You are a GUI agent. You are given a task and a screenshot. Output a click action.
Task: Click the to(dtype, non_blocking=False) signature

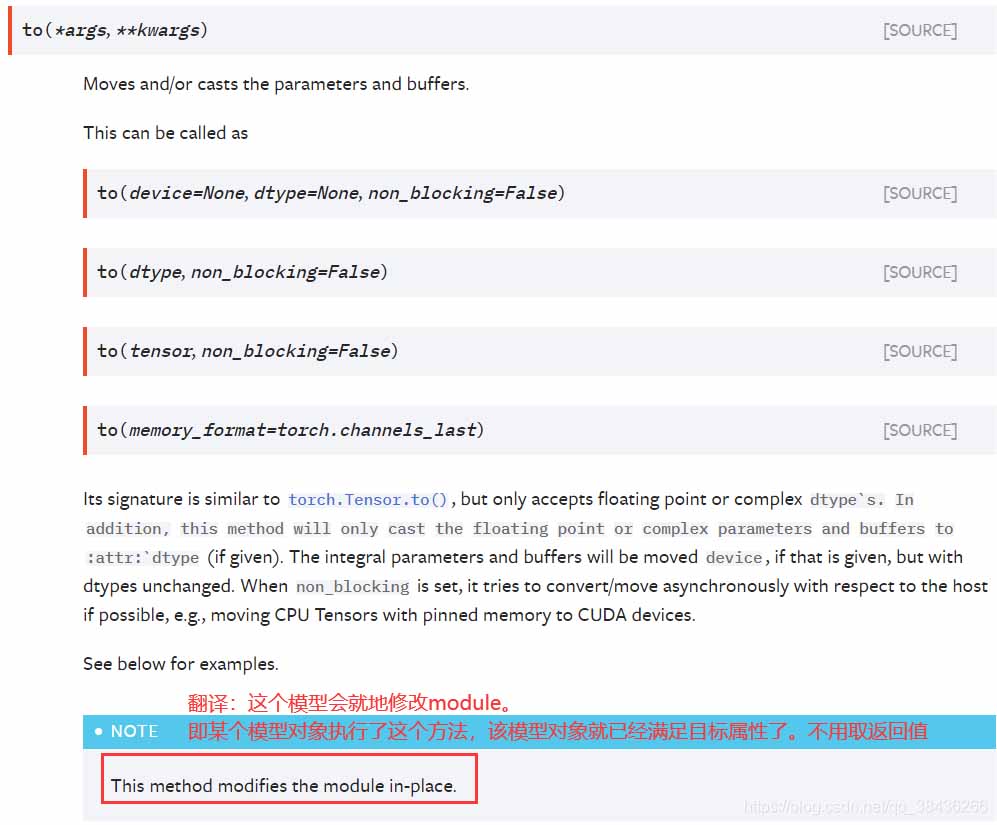click(242, 272)
